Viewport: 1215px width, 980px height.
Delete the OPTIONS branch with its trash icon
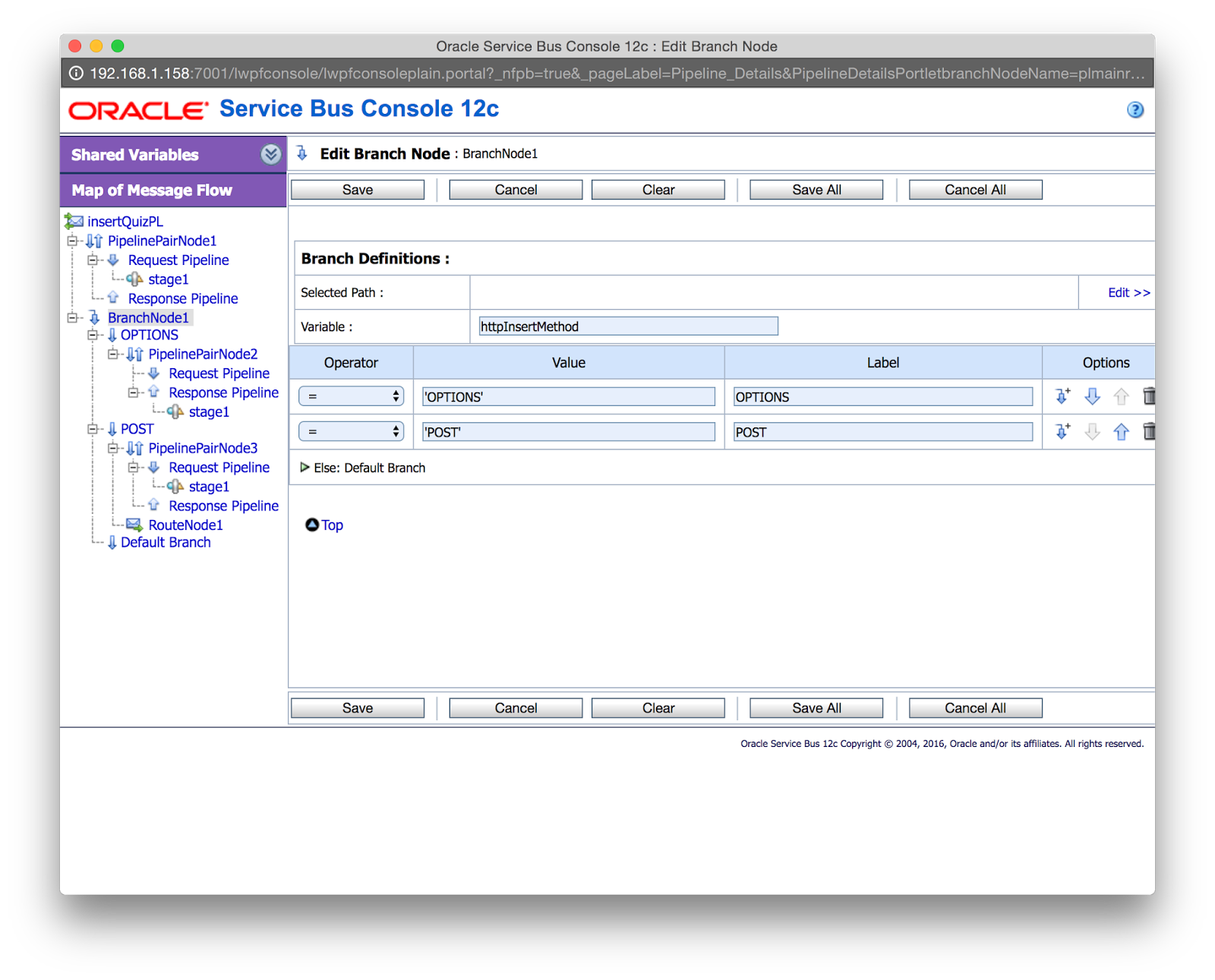pyautogui.click(x=1149, y=396)
